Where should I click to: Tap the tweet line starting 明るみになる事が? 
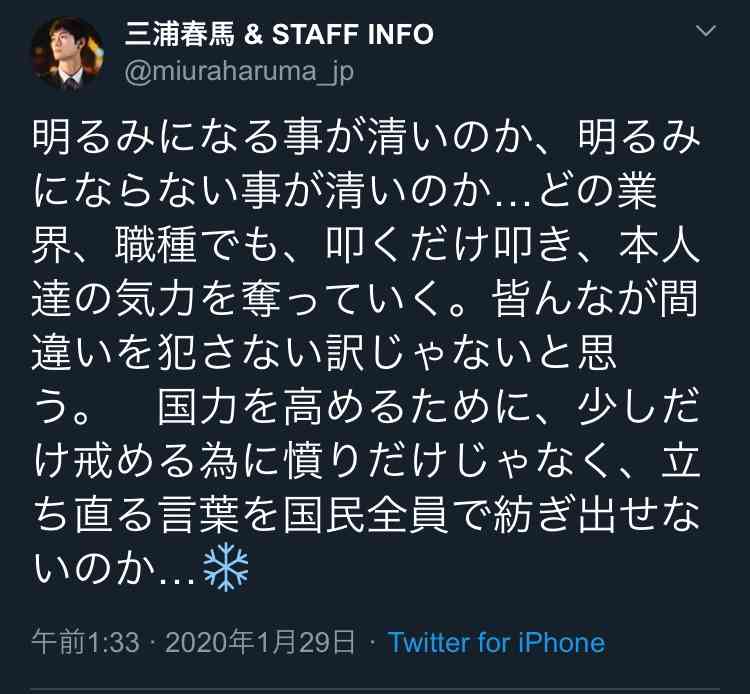(366, 138)
